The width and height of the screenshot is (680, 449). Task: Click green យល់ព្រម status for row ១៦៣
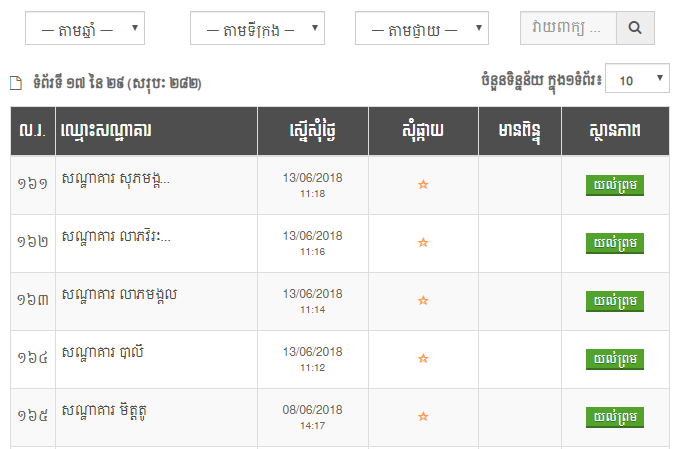(615, 301)
